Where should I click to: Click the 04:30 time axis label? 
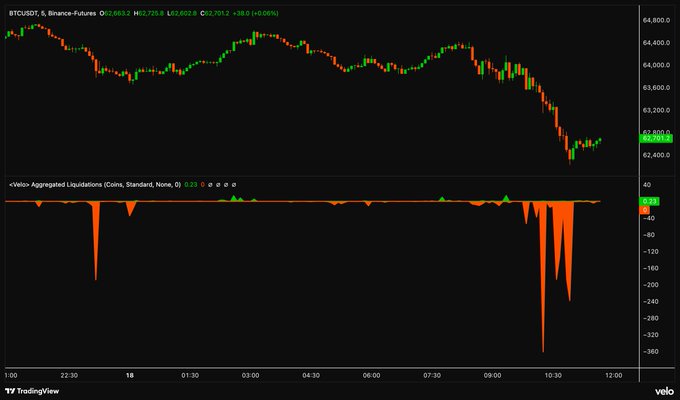pyautogui.click(x=311, y=376)
